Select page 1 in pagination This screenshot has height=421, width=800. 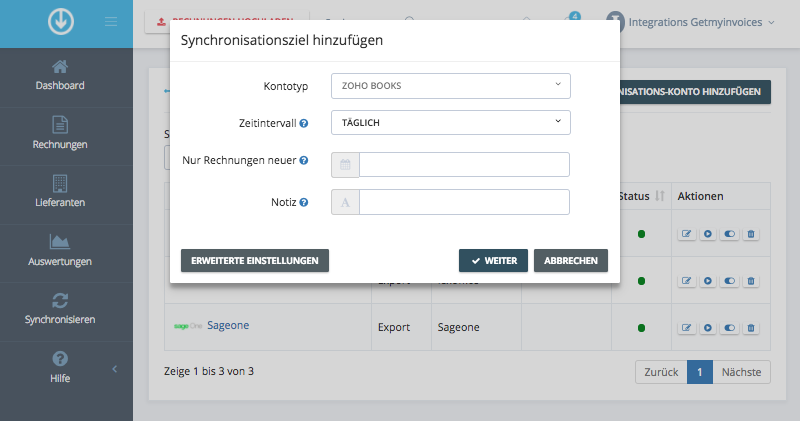699,372
